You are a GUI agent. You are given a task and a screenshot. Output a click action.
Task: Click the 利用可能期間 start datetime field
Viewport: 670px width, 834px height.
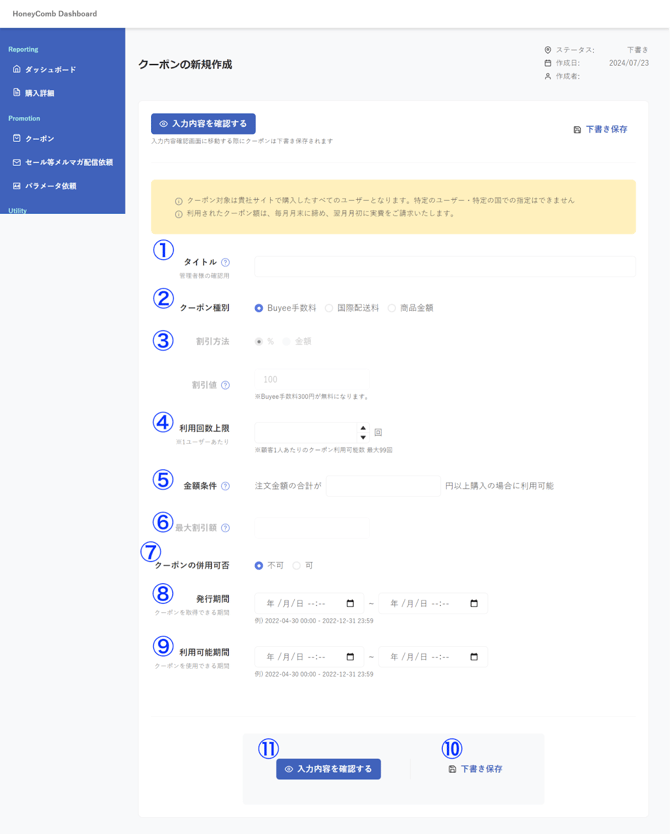[309, 657]
